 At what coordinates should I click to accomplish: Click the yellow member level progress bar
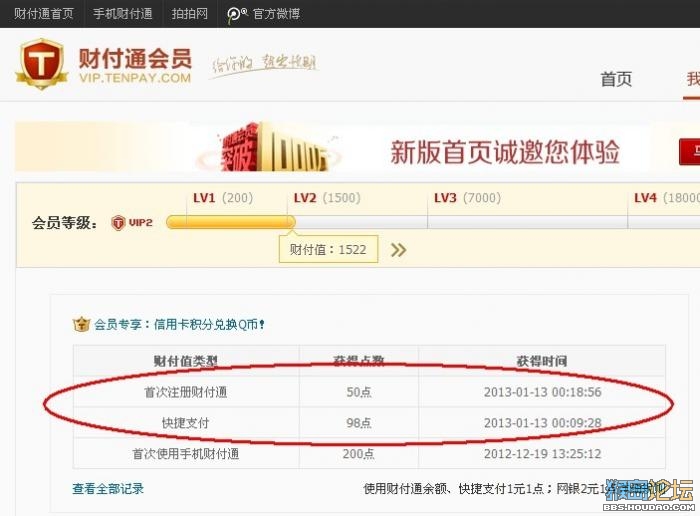click(x=230, y=222)
